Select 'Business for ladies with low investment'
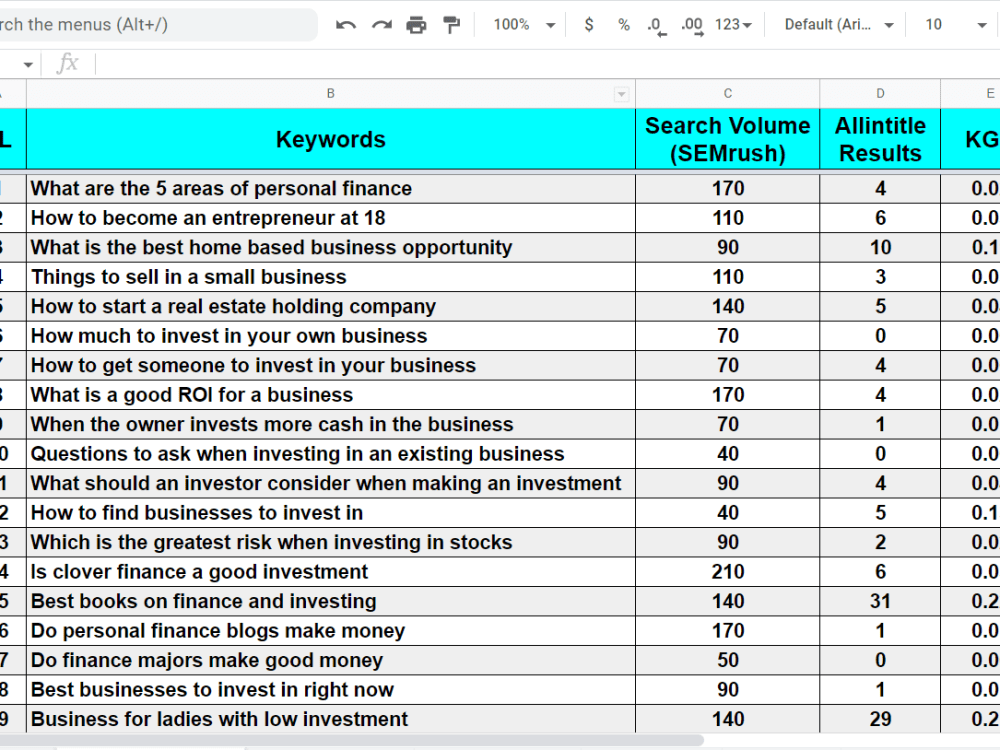This screenshot has height=750, width=1000. tap(330, 719)
